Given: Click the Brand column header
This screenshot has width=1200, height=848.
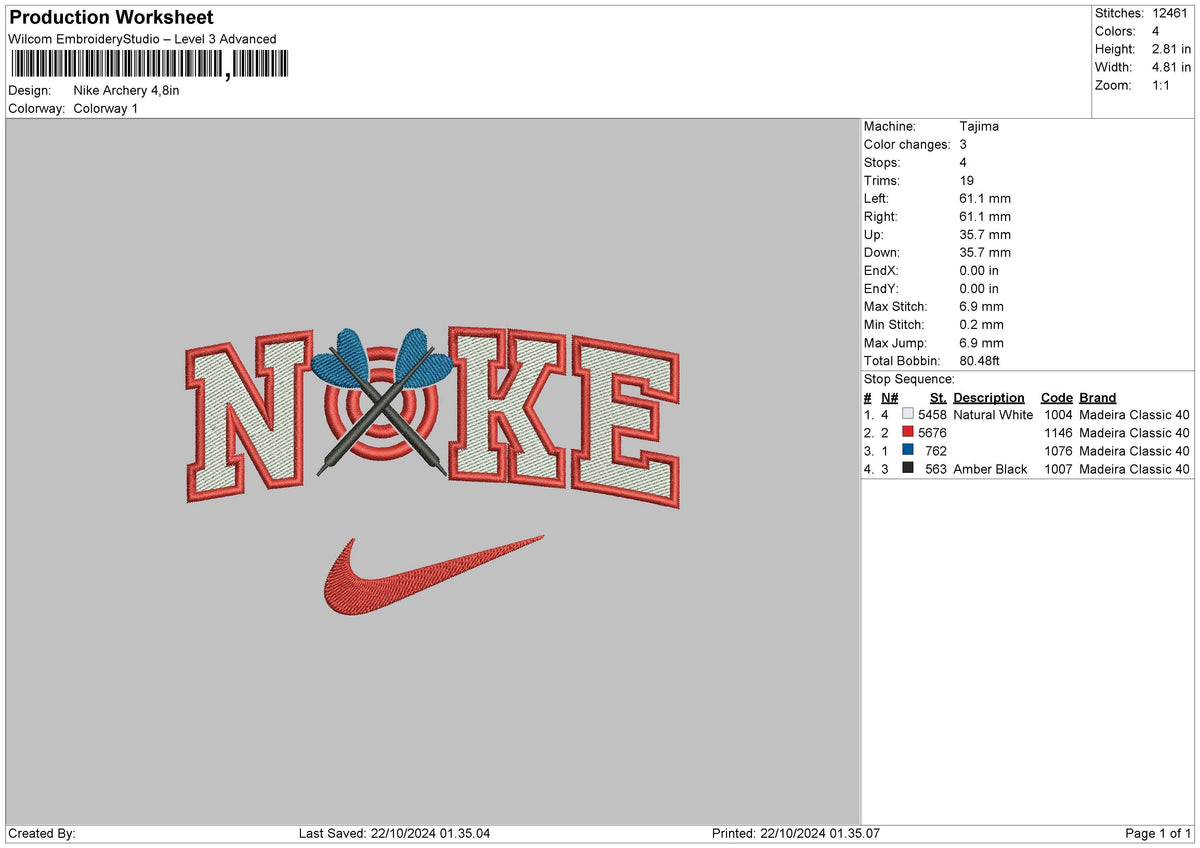Looking at the screenshot, I should pyautogui.click(x=1097, y=397).
